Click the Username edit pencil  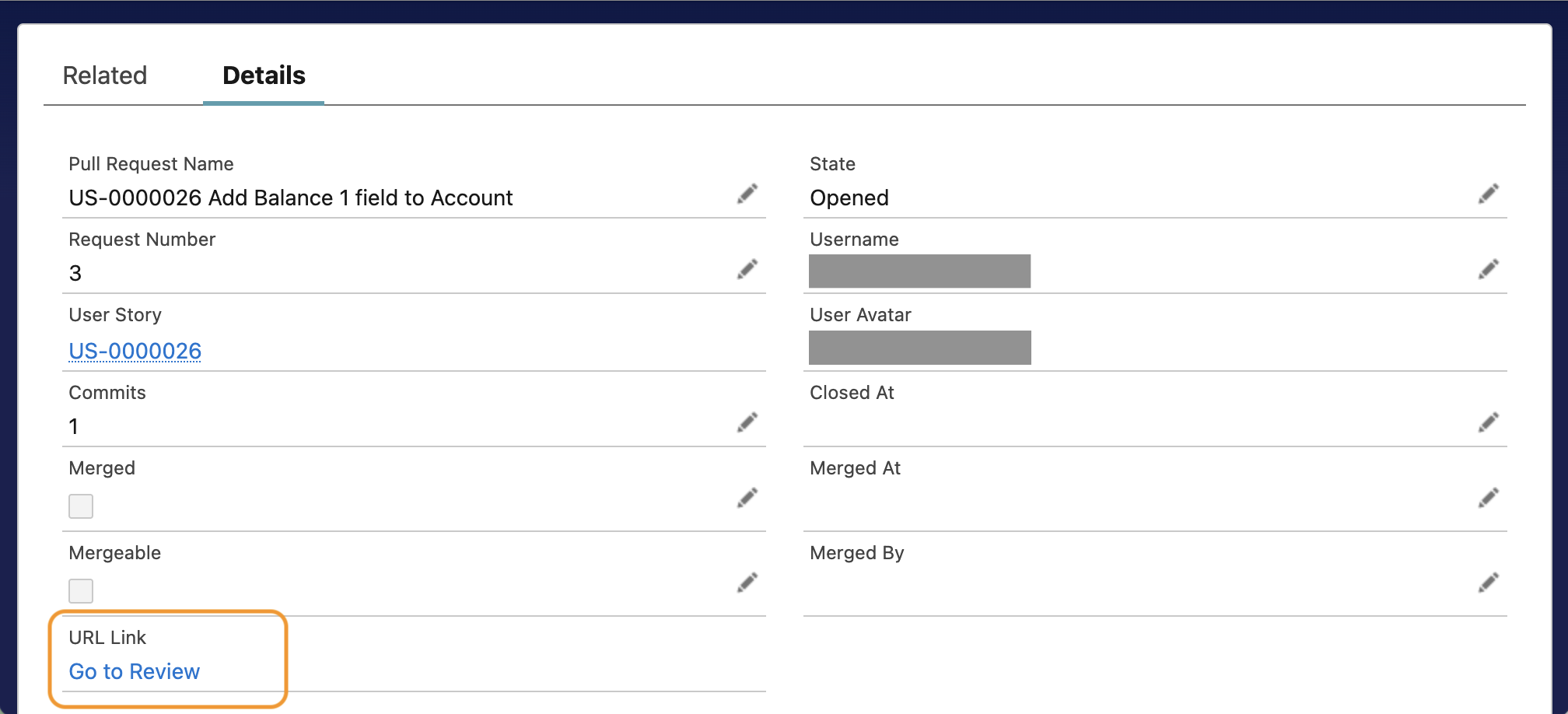(1489, 269)
